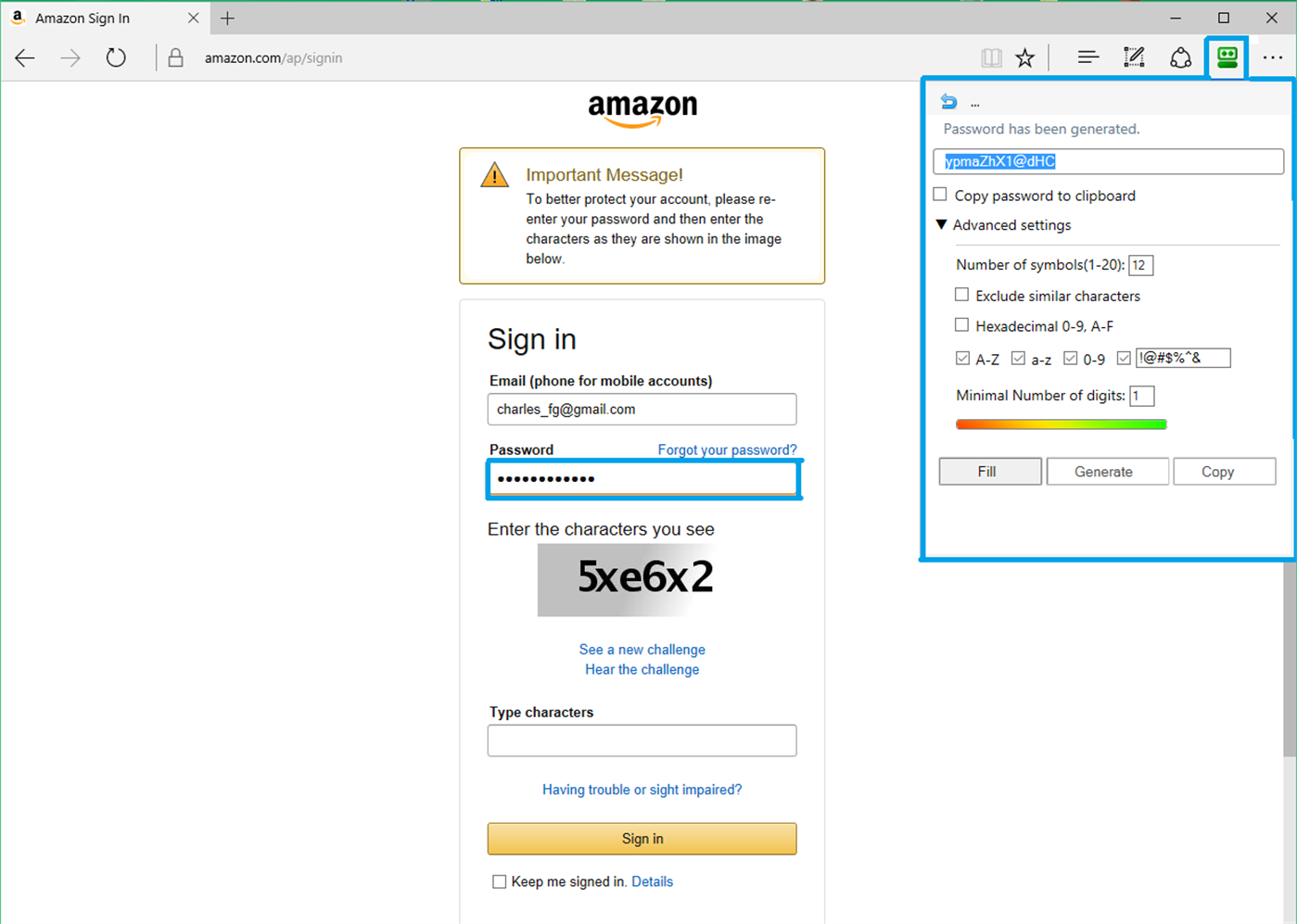The width and height of the screenshot is (1297, 924).
Task: Close the Amazon Sign In tab
Action: (193, 18)
